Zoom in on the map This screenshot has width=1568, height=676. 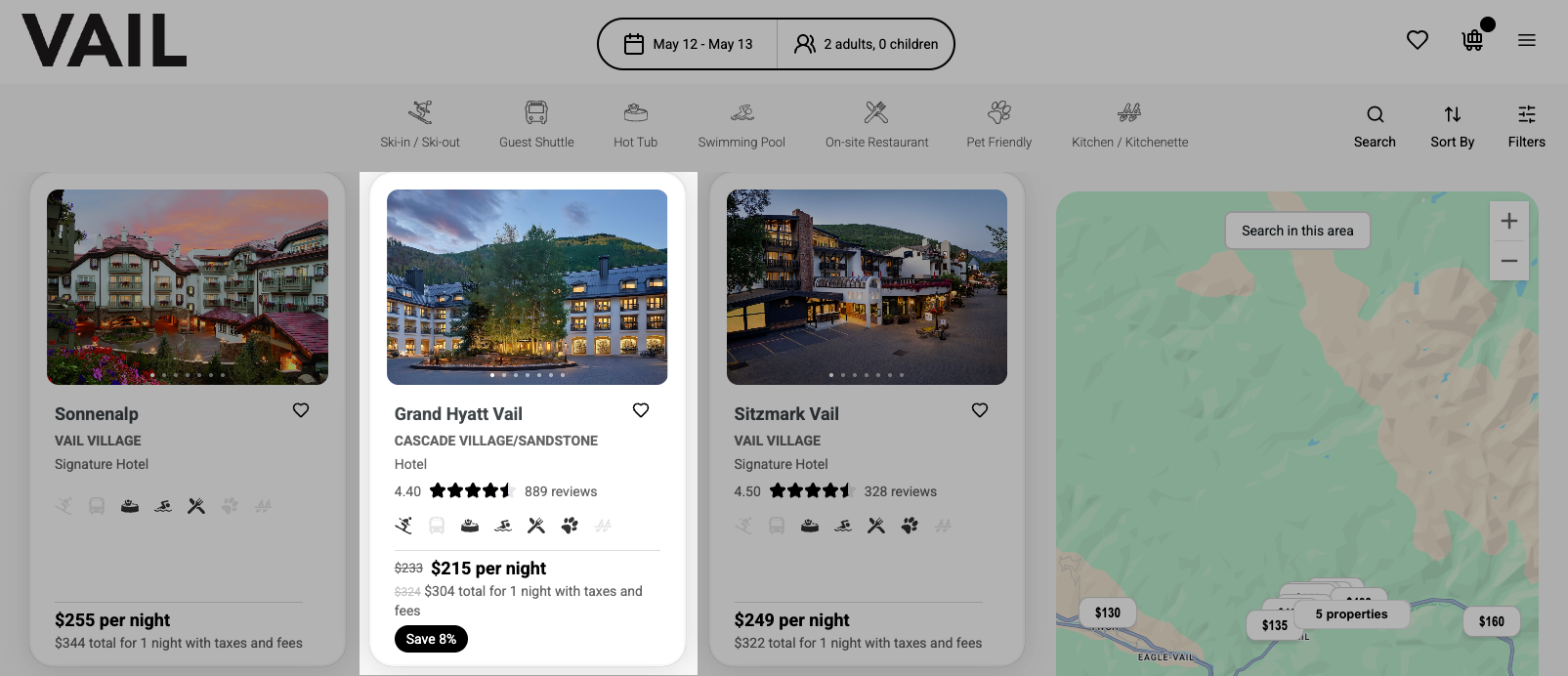click(x=1509, y=221)
